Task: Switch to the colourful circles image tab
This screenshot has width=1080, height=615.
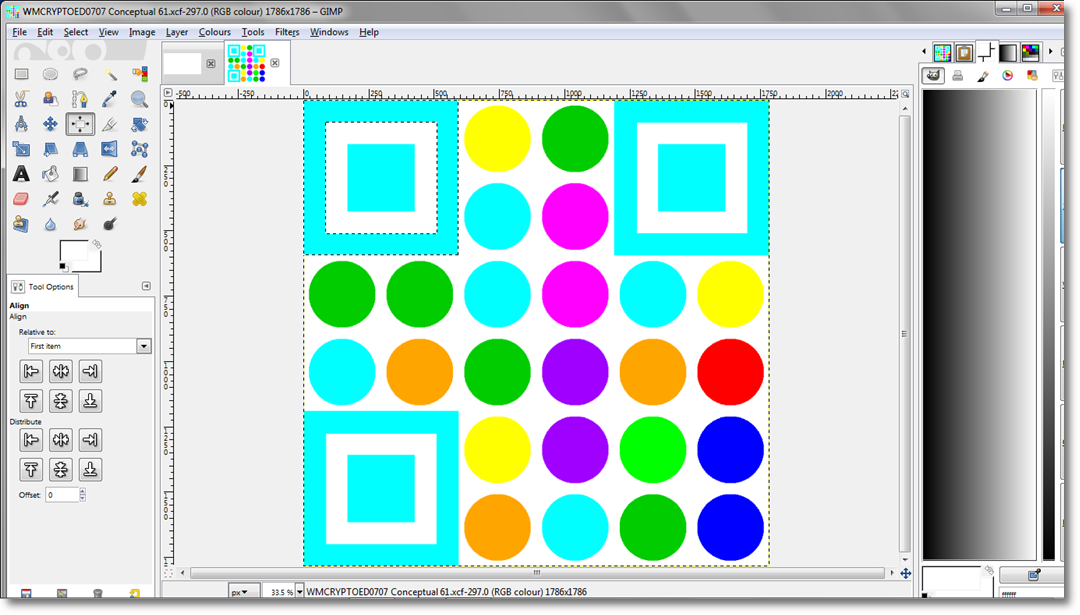Action: point(247,63)
